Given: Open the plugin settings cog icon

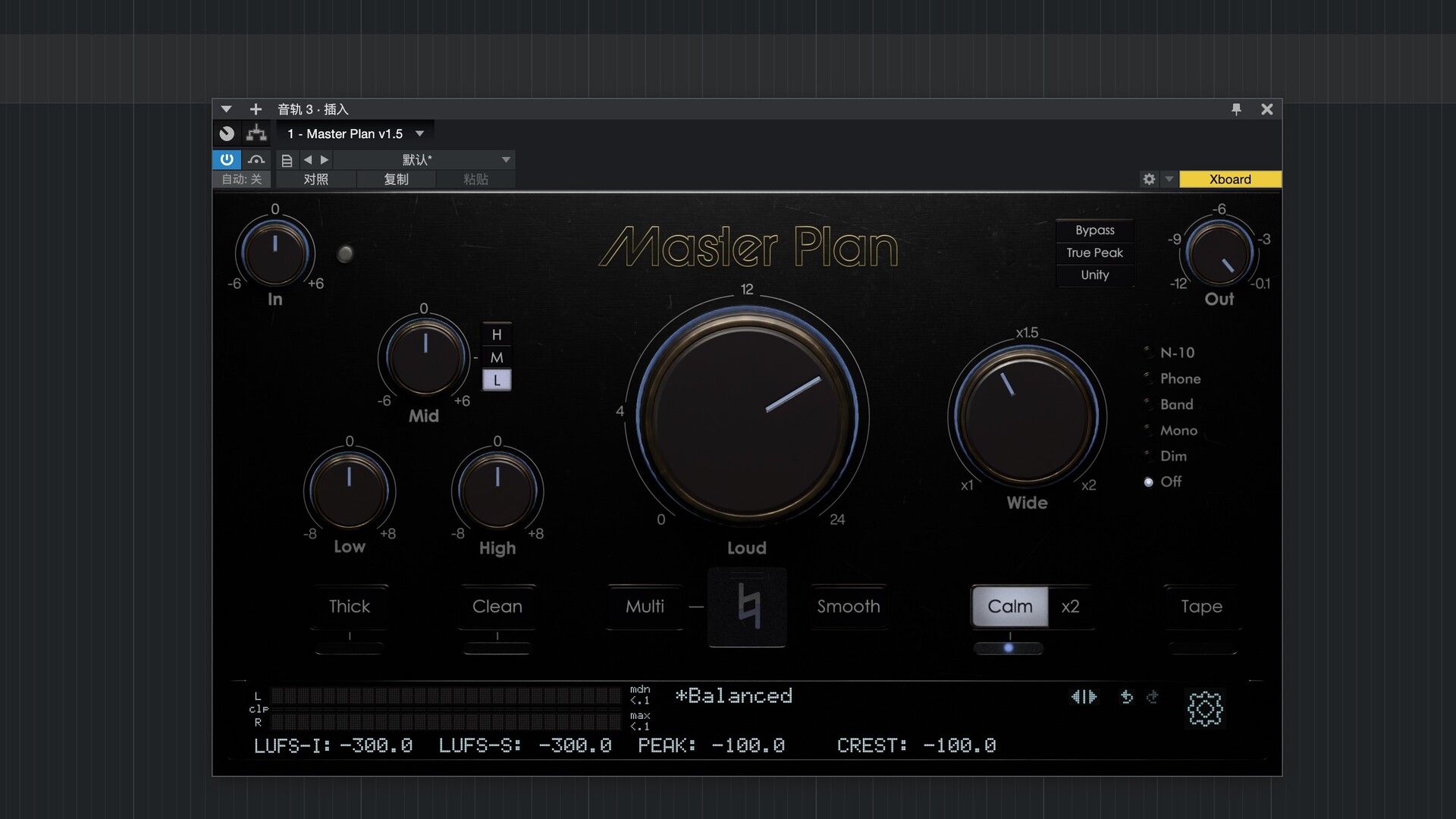Looking at the screenshot, I should [1204, 709].
